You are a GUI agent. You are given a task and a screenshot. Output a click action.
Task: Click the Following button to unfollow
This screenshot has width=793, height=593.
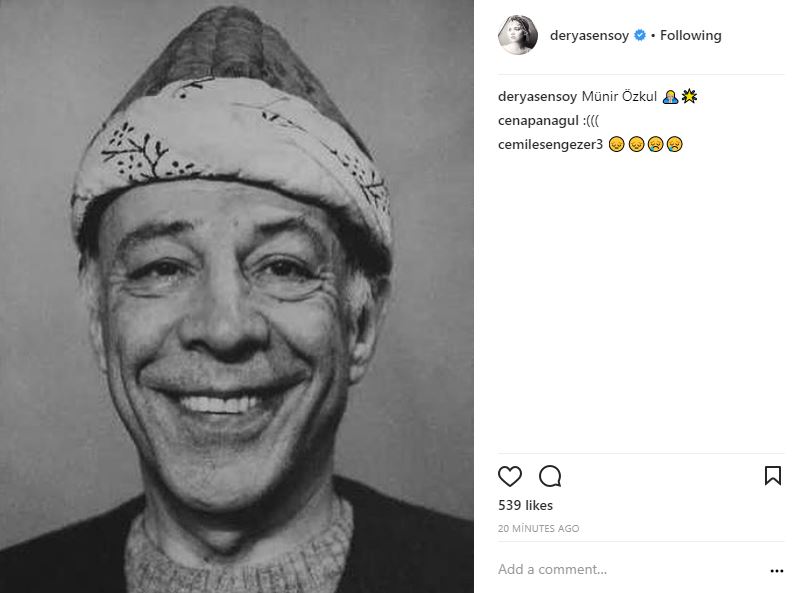(690, 36)
